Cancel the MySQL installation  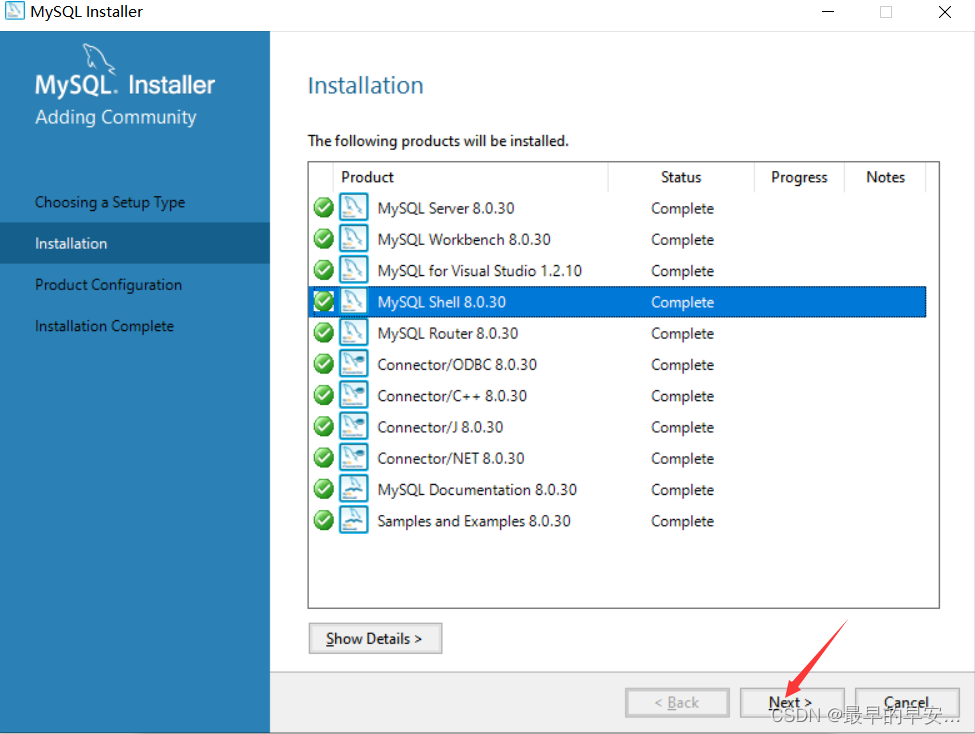click(x=907, y=702)
